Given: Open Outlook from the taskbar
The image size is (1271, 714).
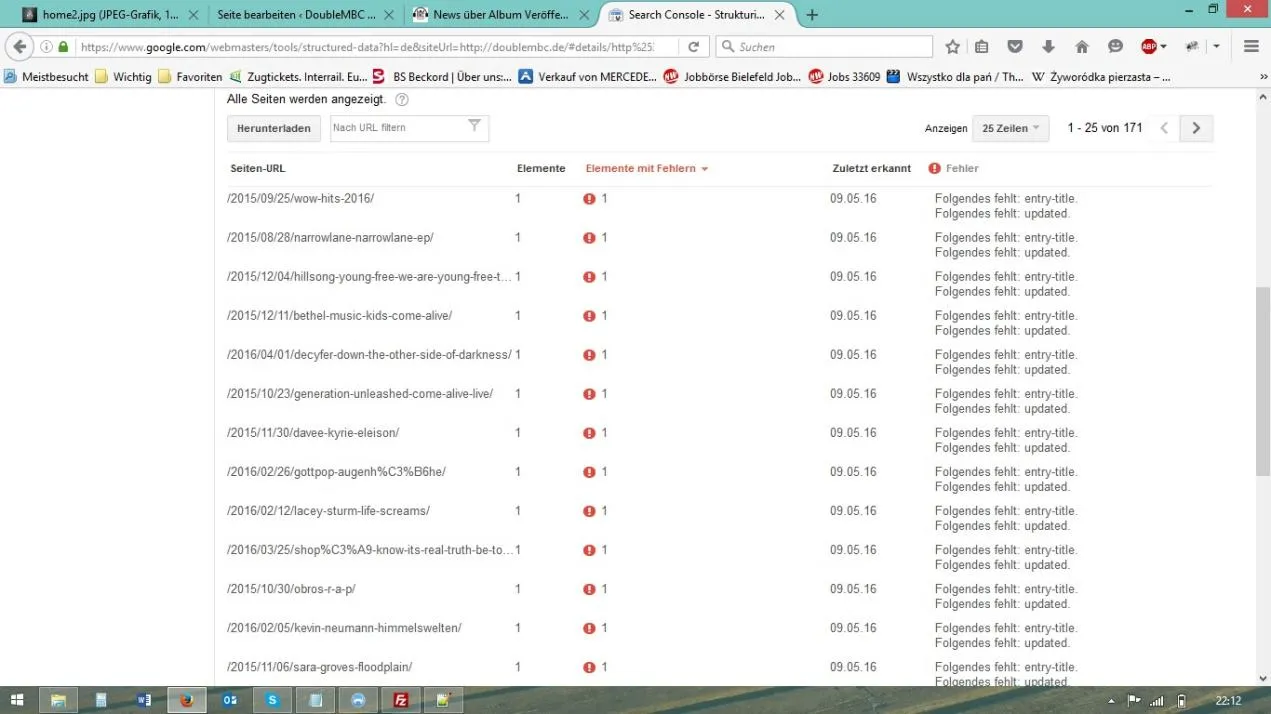Looking at the screenshot, I should pyautogui.click(x=229, y=700).
